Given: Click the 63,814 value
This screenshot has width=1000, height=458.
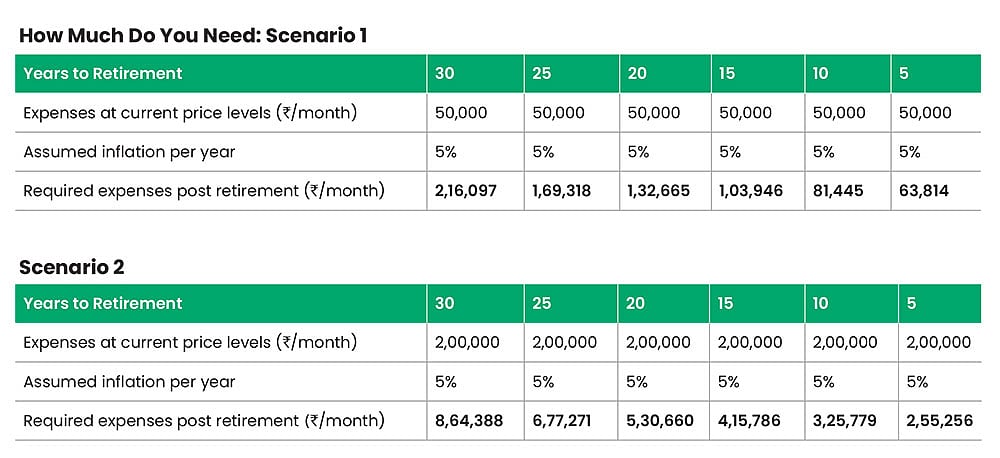Looking at the screenshot, I should pyautogui.click(x=925, y=190).
